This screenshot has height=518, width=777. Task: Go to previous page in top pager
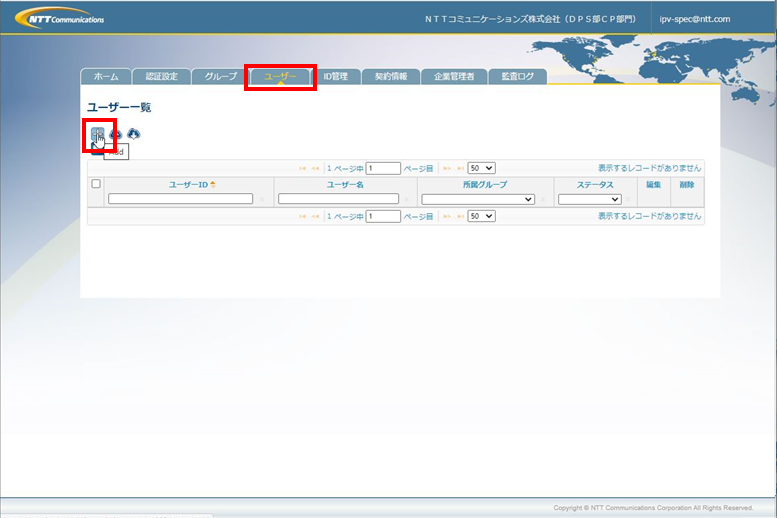(315, 169)
